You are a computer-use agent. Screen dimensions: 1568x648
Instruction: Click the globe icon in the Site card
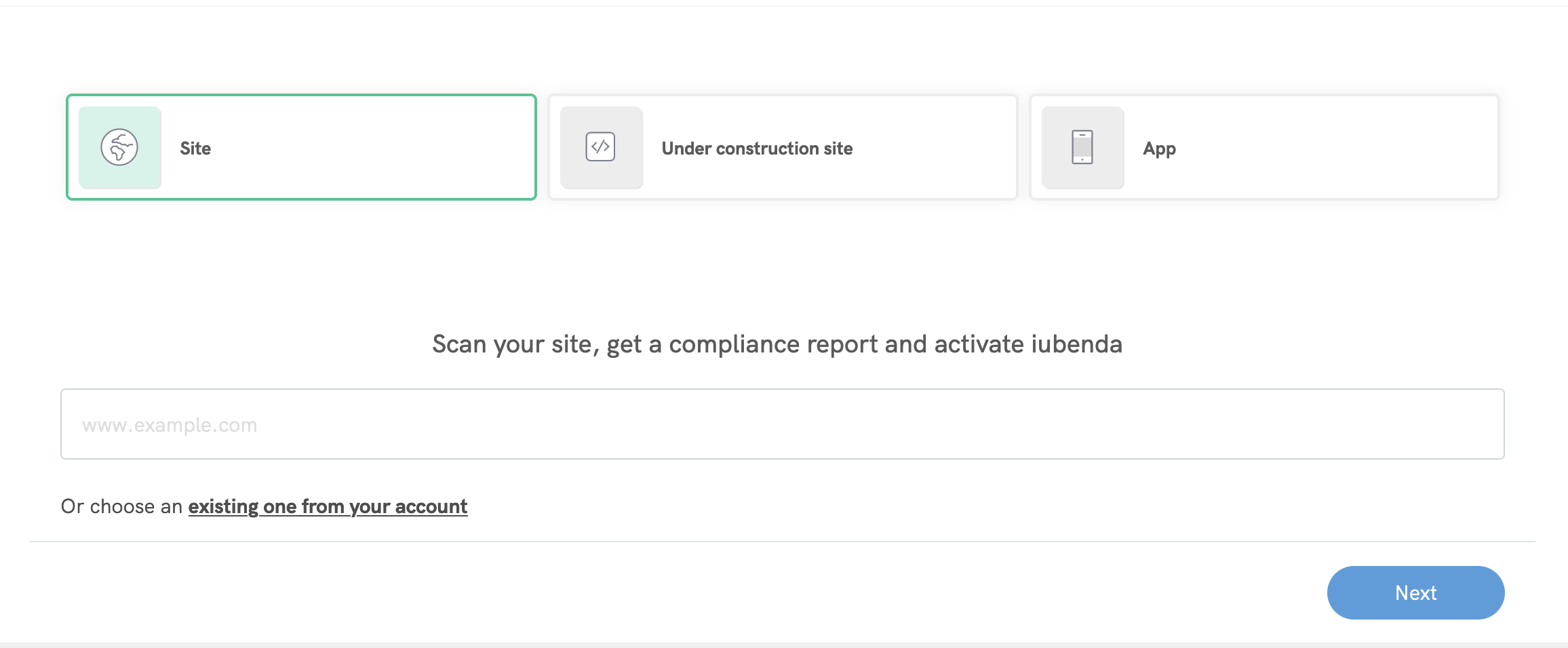[x=119, y=147]
